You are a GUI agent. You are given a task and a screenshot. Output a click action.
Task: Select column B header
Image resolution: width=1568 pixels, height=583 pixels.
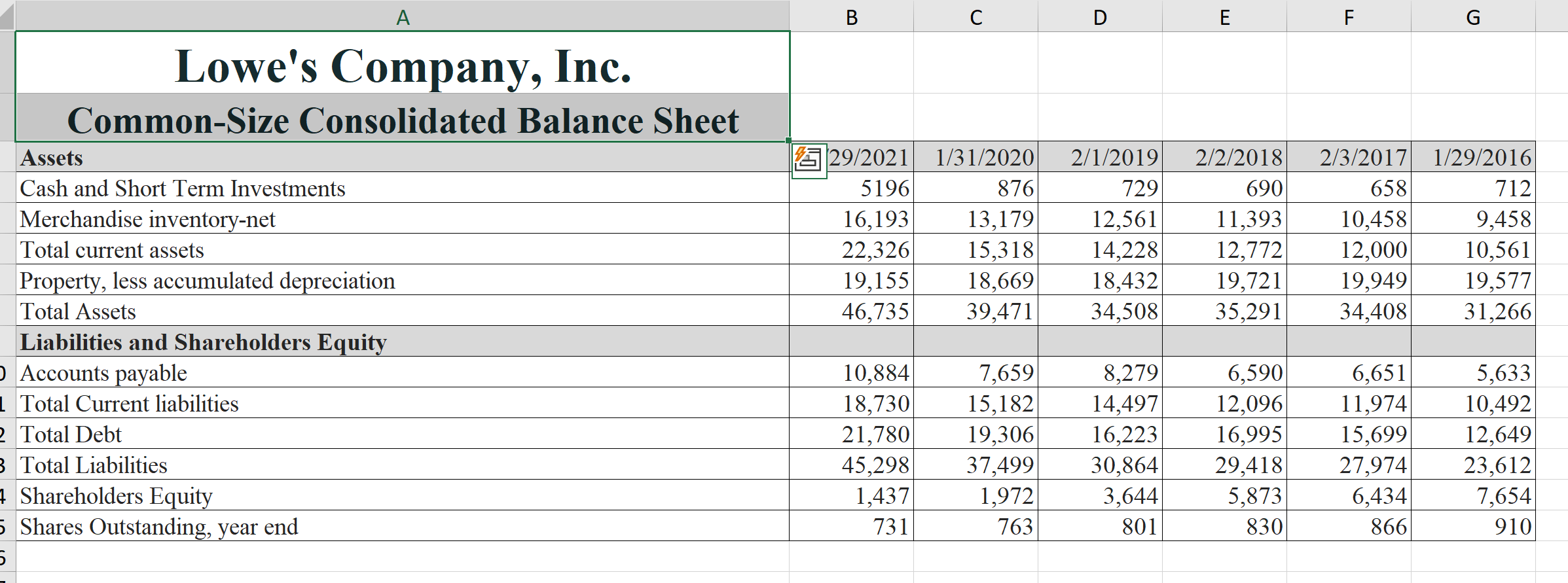click(x=852, y=16)
